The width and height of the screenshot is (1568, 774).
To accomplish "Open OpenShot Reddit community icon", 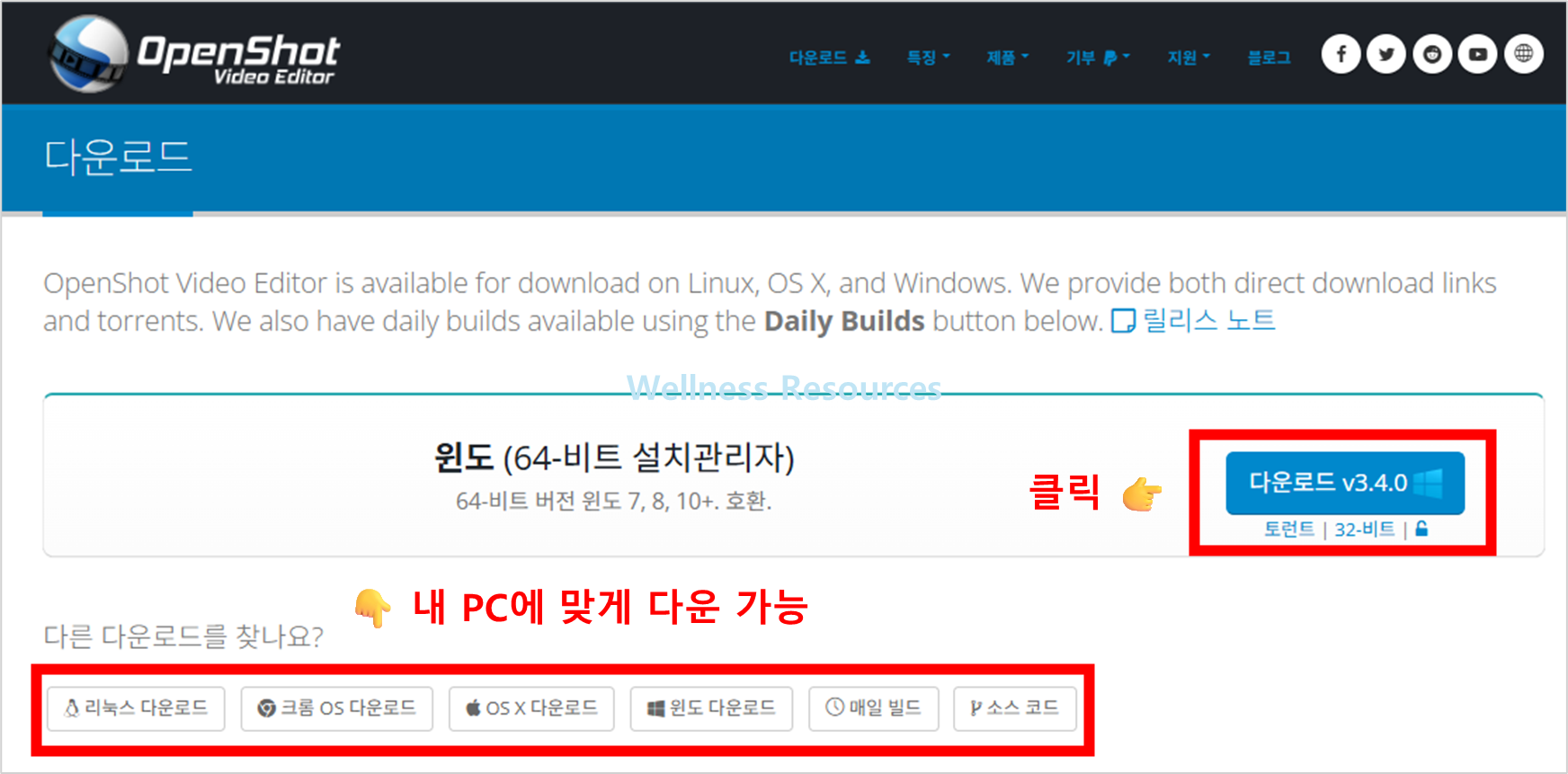I will pos(1432,55).
